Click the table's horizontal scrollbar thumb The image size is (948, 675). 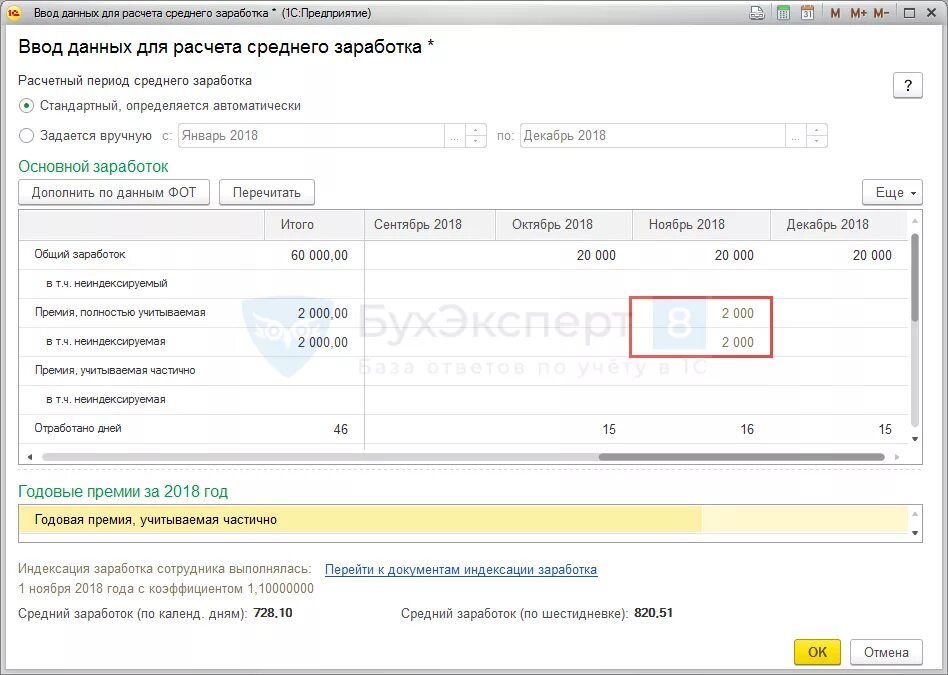(742, 457)
